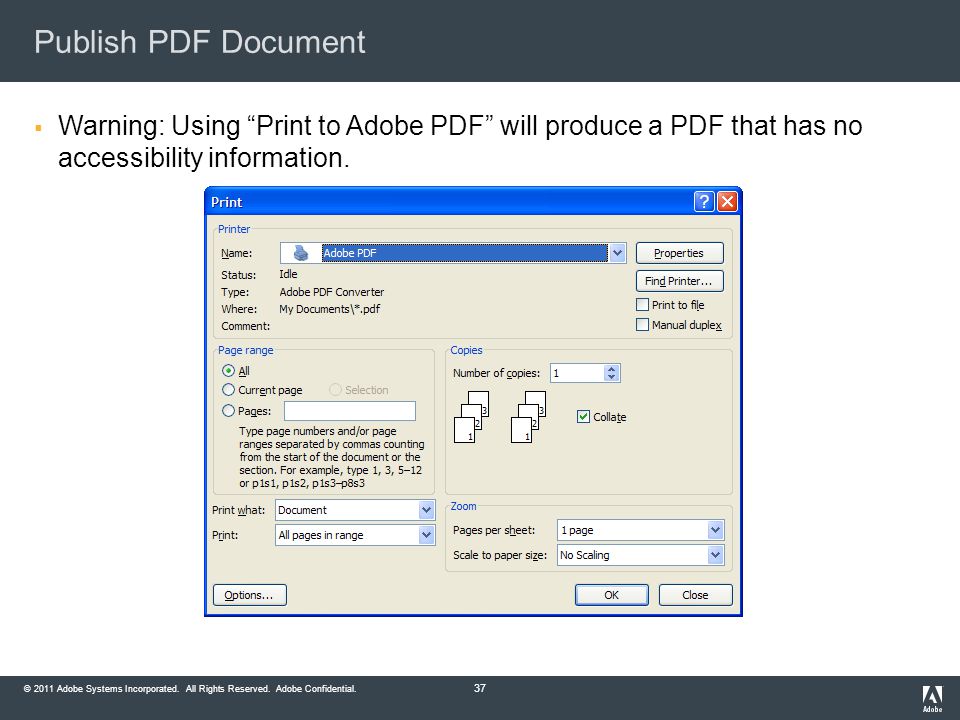Close the Print dialog with the red X
This screenshot has height=720, width=960.
727,201
